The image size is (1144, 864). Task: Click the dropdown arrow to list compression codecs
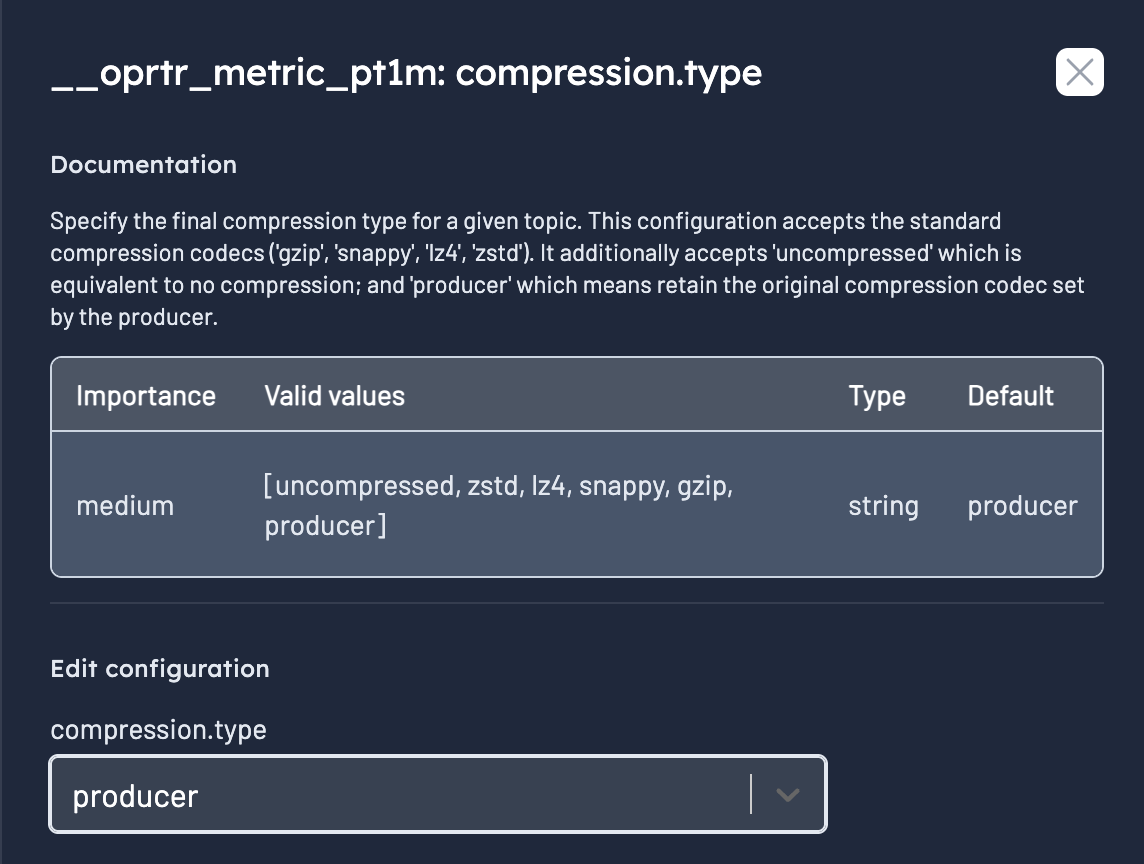787,793
